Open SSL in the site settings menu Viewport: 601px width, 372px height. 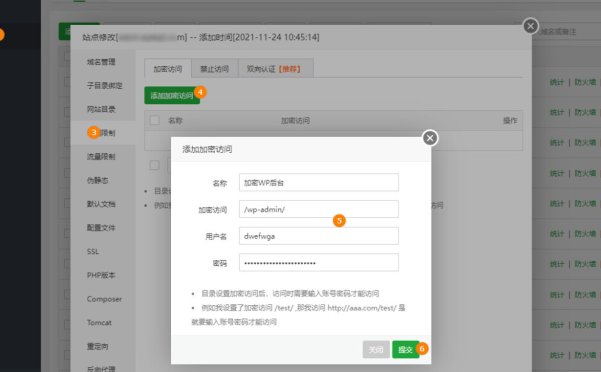(93, 251)
